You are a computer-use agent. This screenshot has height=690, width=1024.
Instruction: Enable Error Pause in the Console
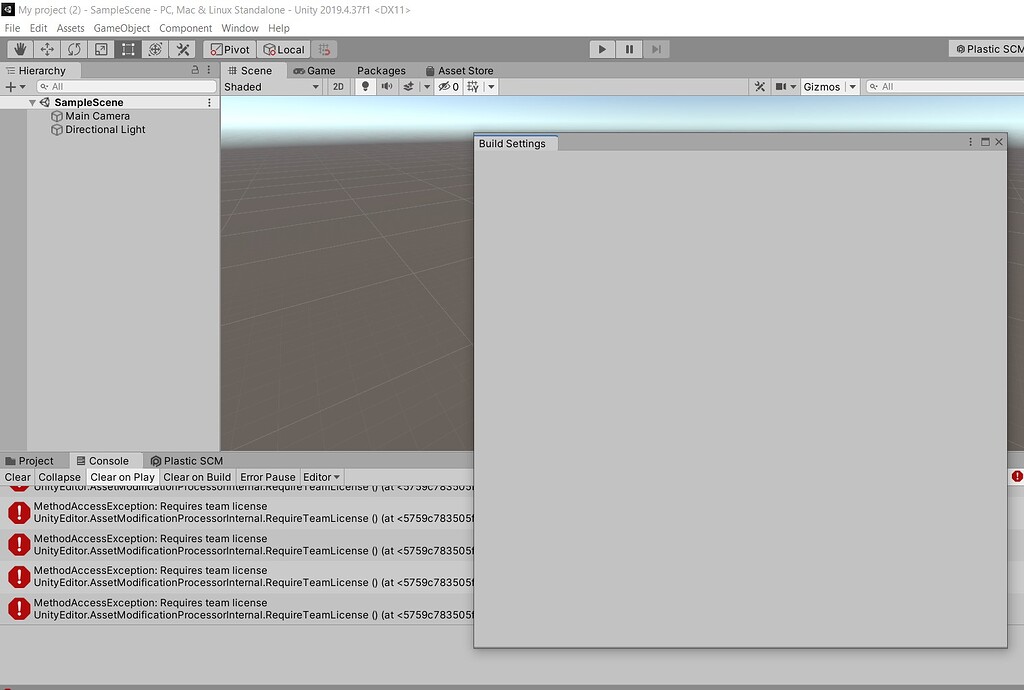(267, 477)
